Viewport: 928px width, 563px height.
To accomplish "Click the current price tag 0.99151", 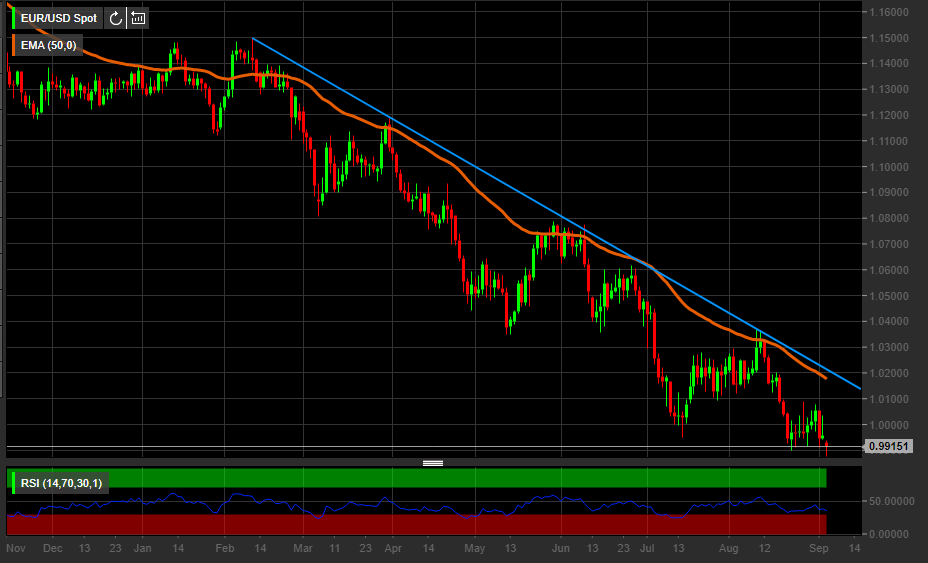I will tap(888, 446).
